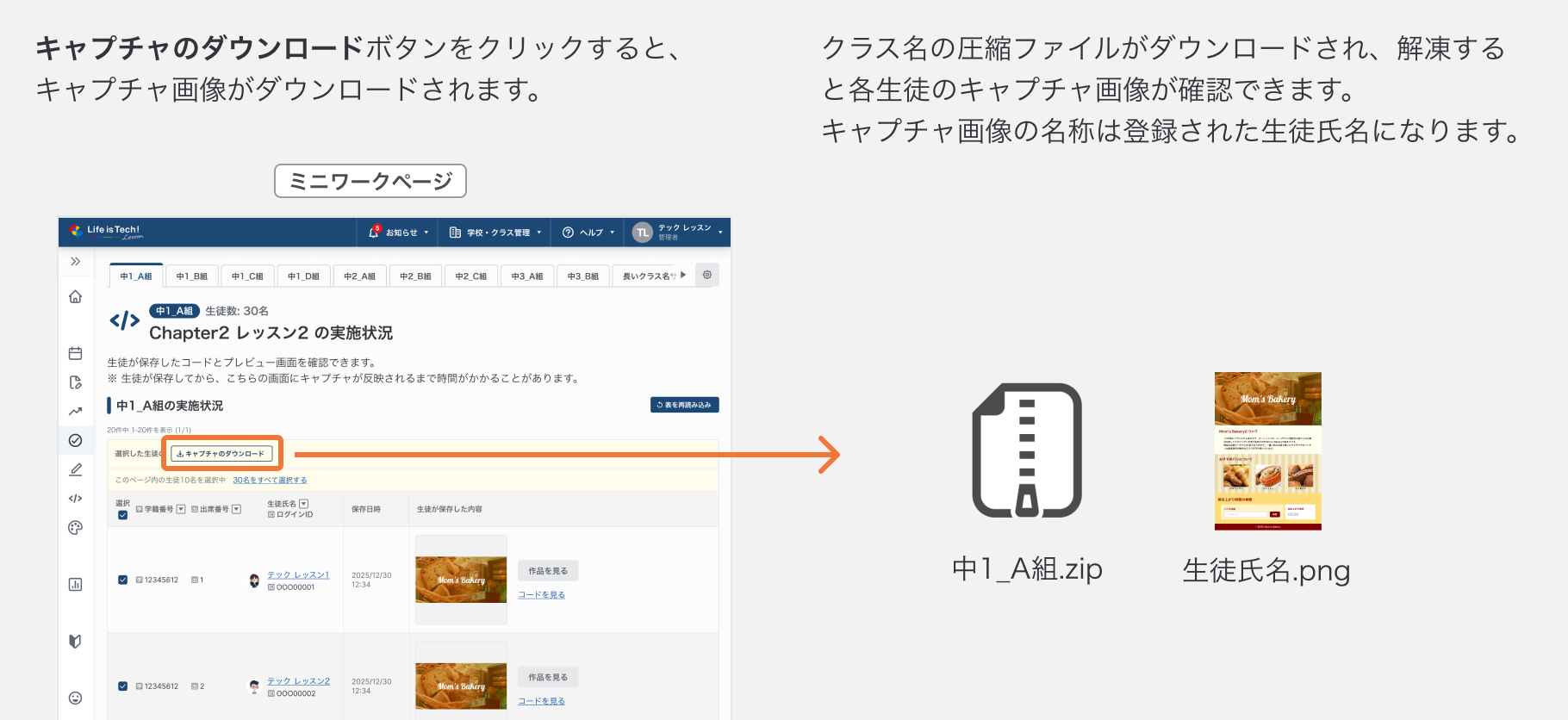The width and height of the screenshot is (1568, 720).
Task: Click 30名をすべて選択する link
Action: coord(270,480)
